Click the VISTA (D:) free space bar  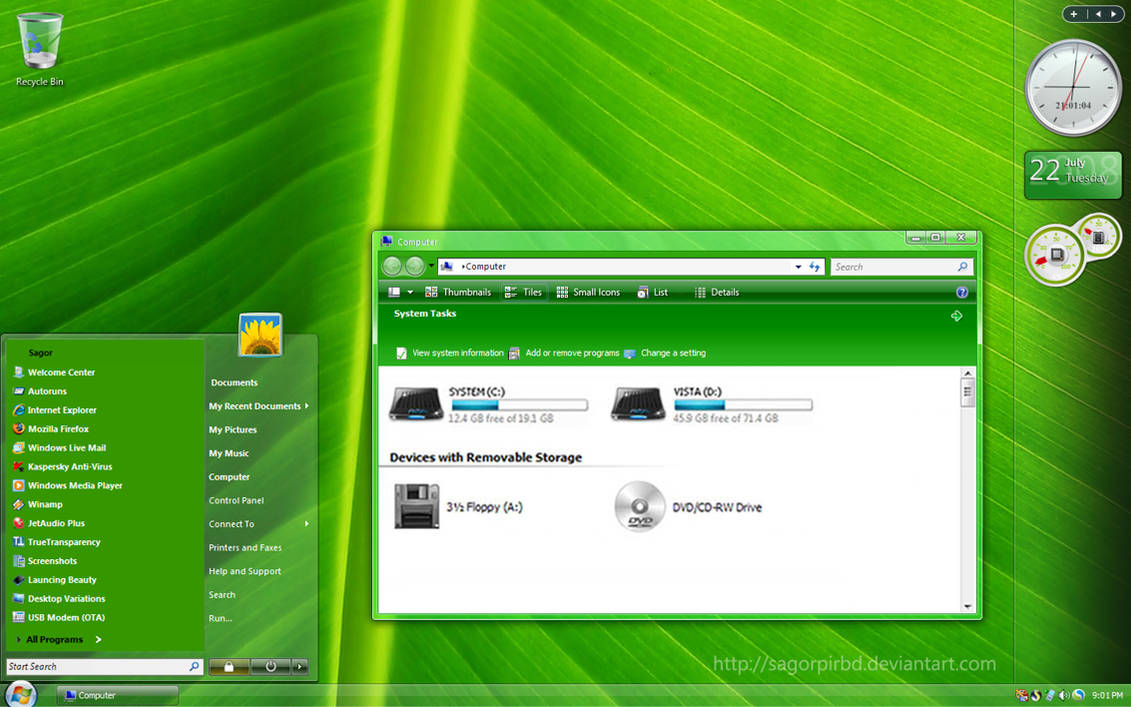(740, 404)
